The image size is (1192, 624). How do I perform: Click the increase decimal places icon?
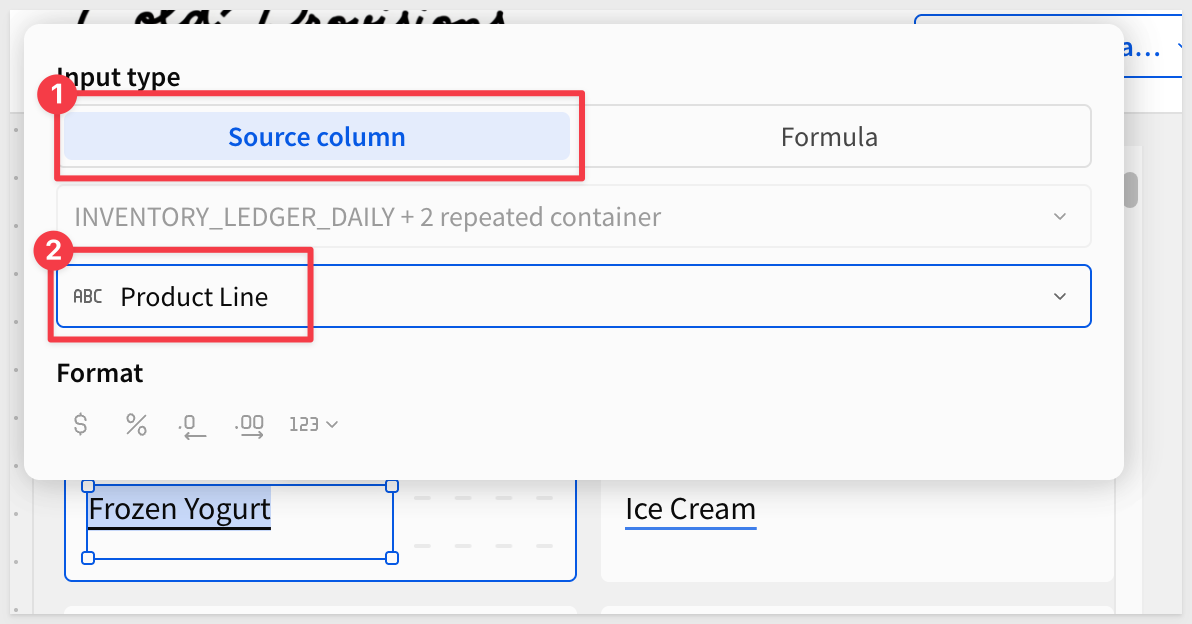(x=249, y=425)
